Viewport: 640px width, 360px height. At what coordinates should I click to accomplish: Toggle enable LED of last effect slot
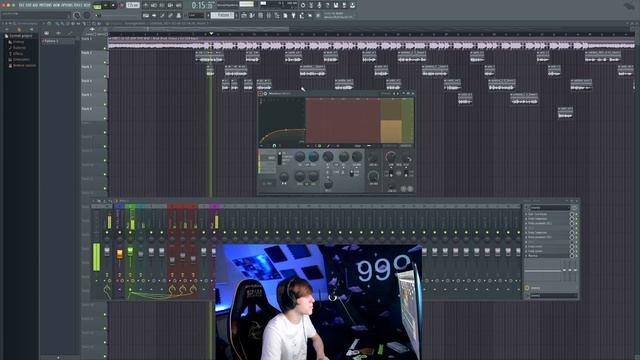pos(577,256)
